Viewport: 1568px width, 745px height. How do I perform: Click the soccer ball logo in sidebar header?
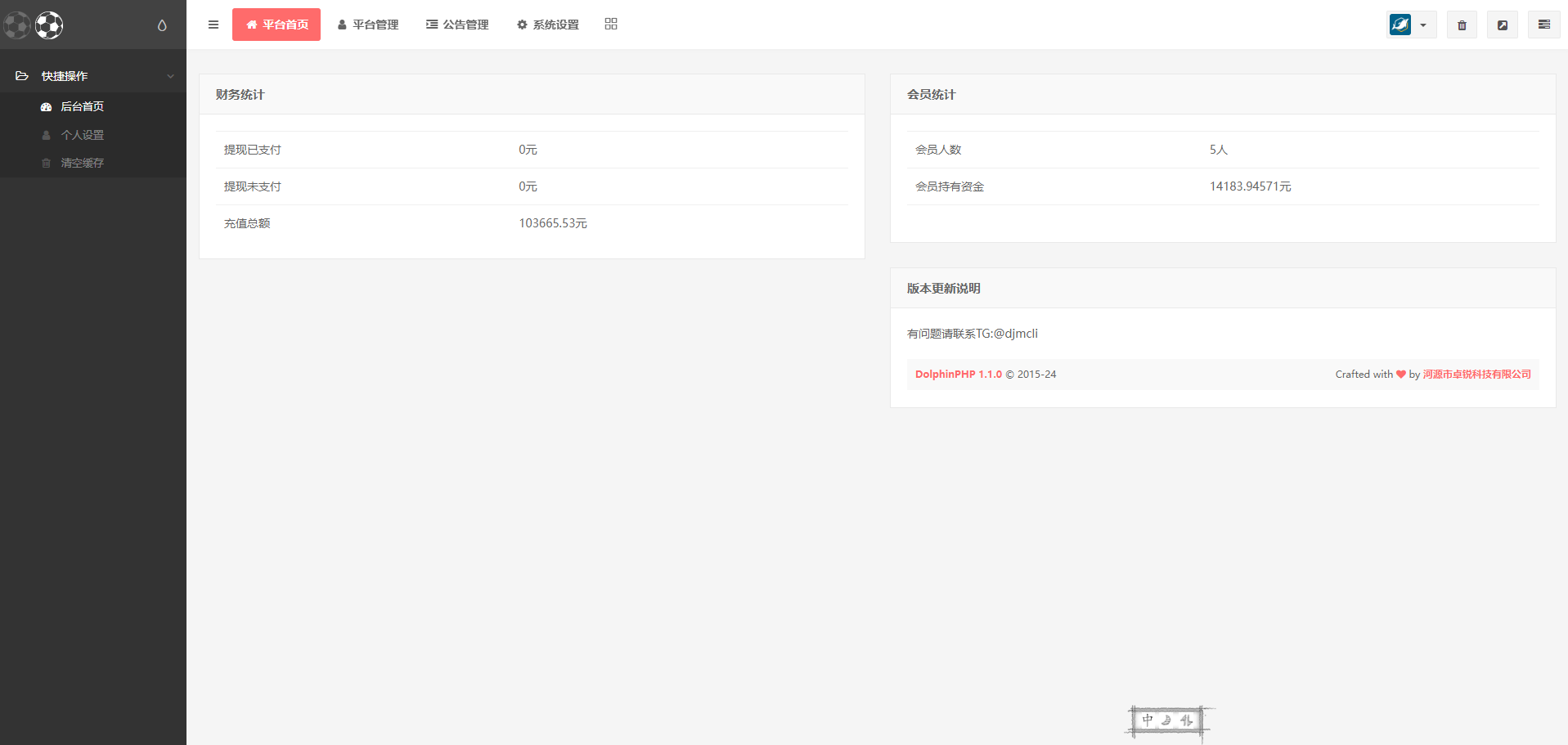pyautogui.click(x=48, y=25)
